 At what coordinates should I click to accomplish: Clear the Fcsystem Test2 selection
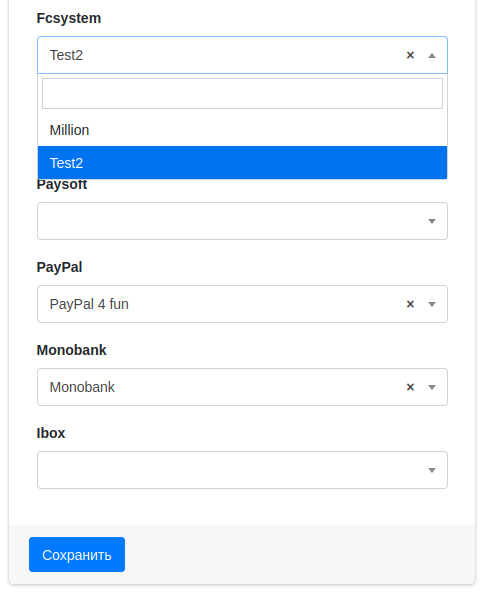(410, 55)
